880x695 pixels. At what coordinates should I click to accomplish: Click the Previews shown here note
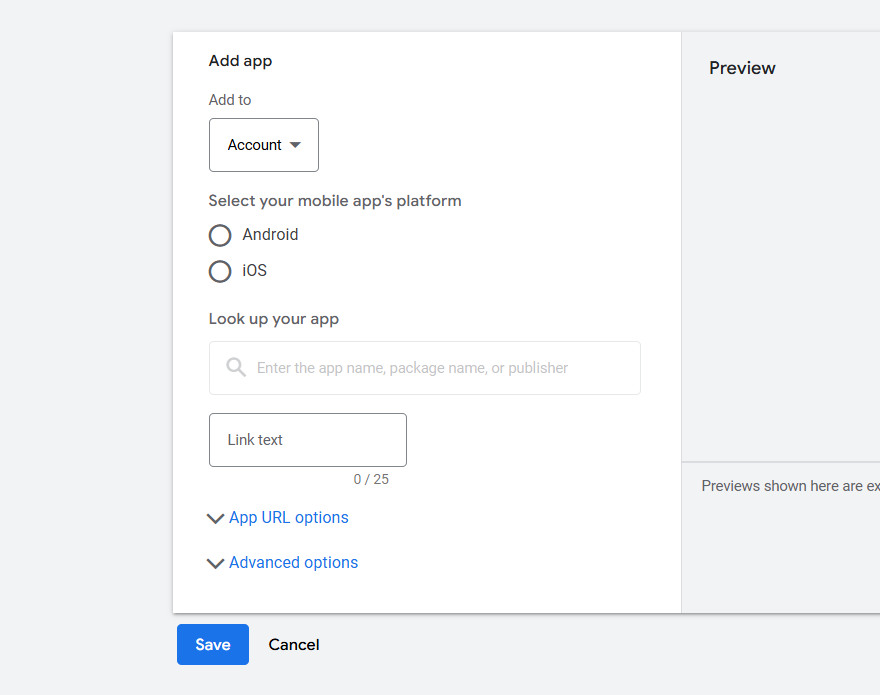click(x=790, y=486)
